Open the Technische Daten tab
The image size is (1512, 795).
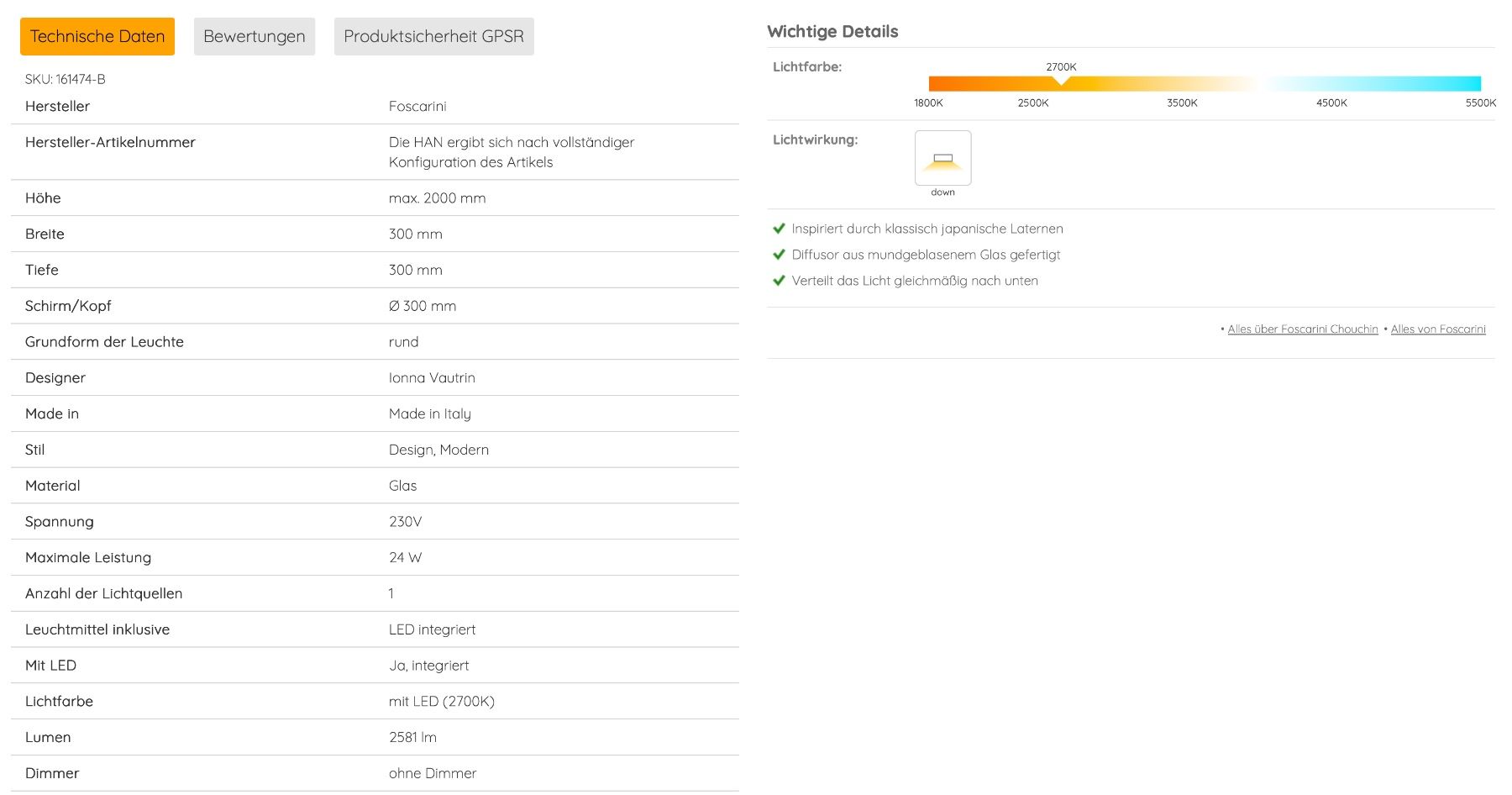click(97, 36)
